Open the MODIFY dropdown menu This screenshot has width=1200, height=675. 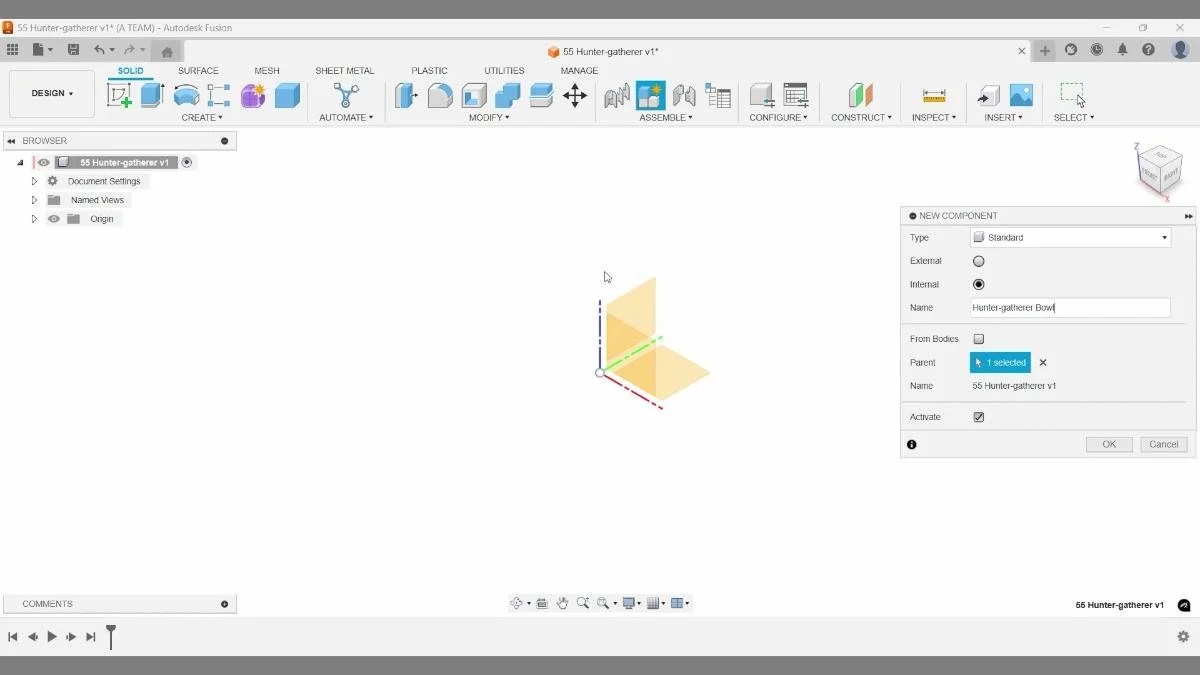(x=489, y=117)
